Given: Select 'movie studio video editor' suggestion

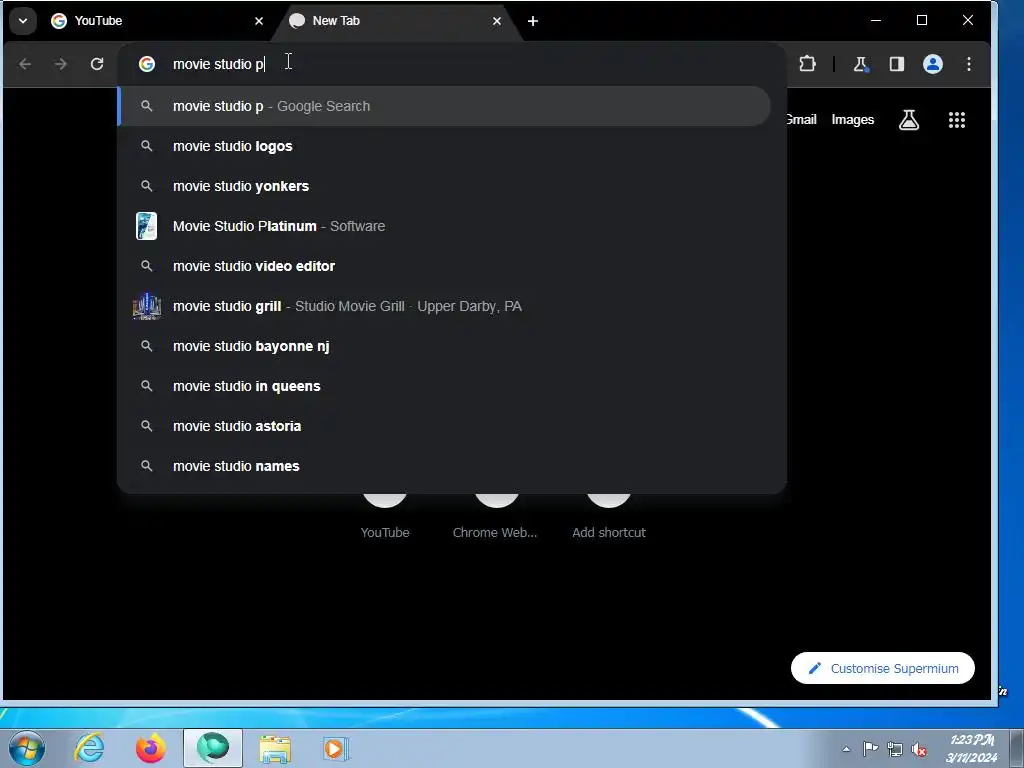Looking at the screenshot, I should click(x=444, y=266).
